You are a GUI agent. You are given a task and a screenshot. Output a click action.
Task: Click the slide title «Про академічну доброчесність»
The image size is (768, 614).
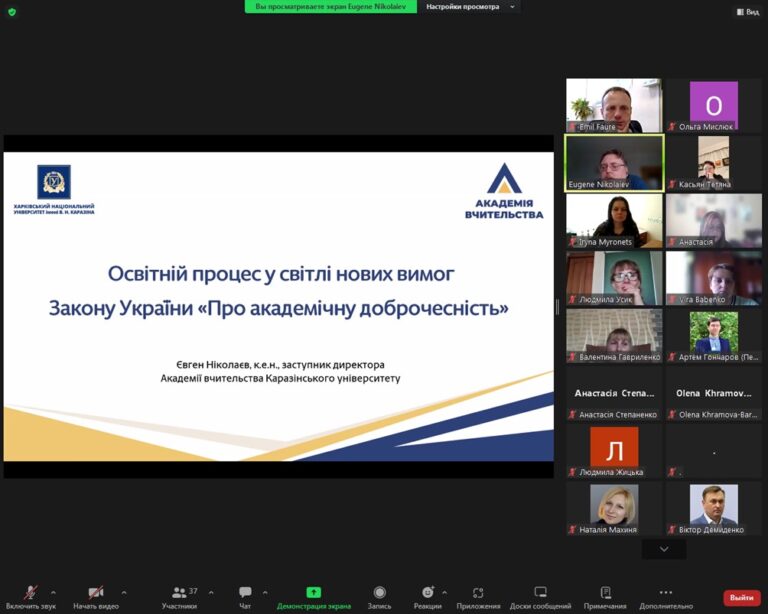(x=354, y=308)
